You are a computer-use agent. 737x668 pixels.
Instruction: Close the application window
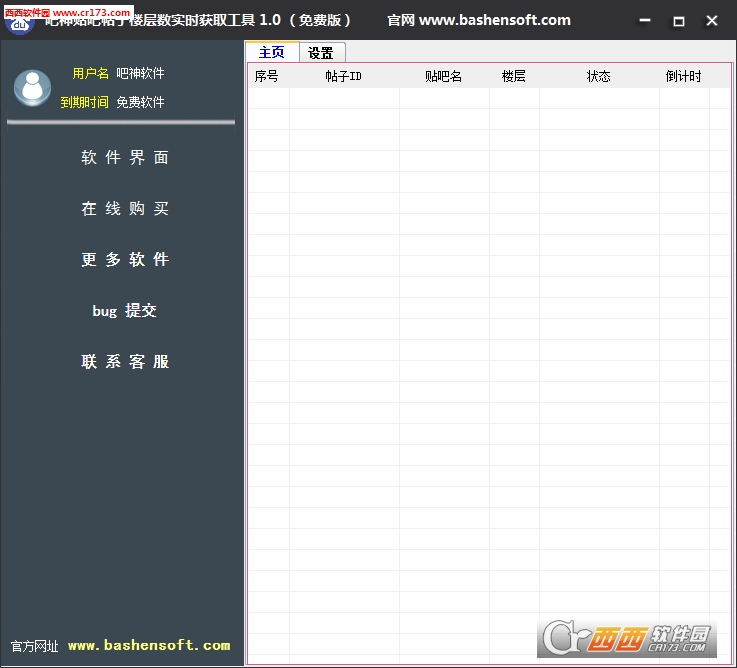tap(712, 21)
